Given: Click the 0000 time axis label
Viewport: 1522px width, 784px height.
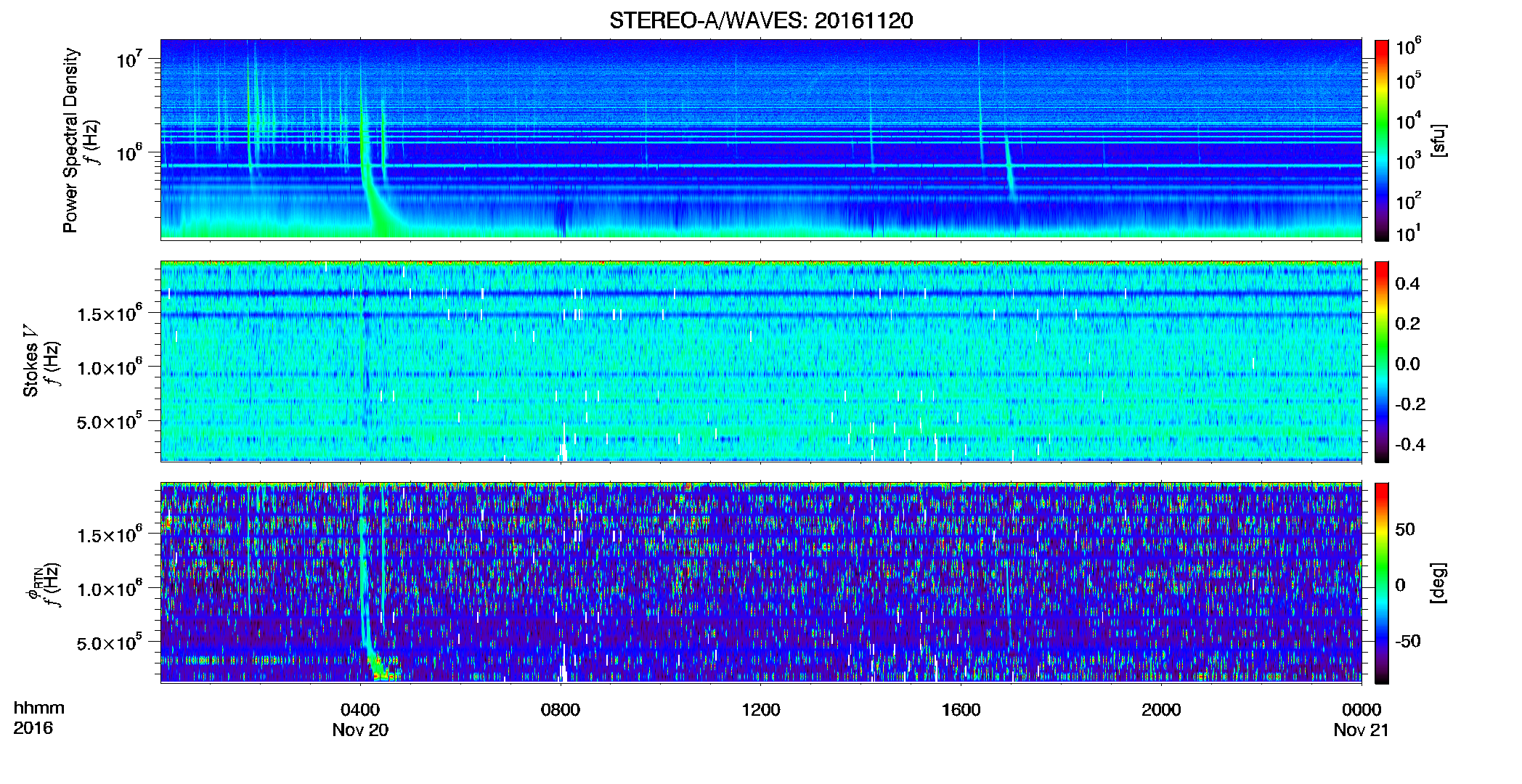Looking at the screenshot, I should click(1362, 710).
